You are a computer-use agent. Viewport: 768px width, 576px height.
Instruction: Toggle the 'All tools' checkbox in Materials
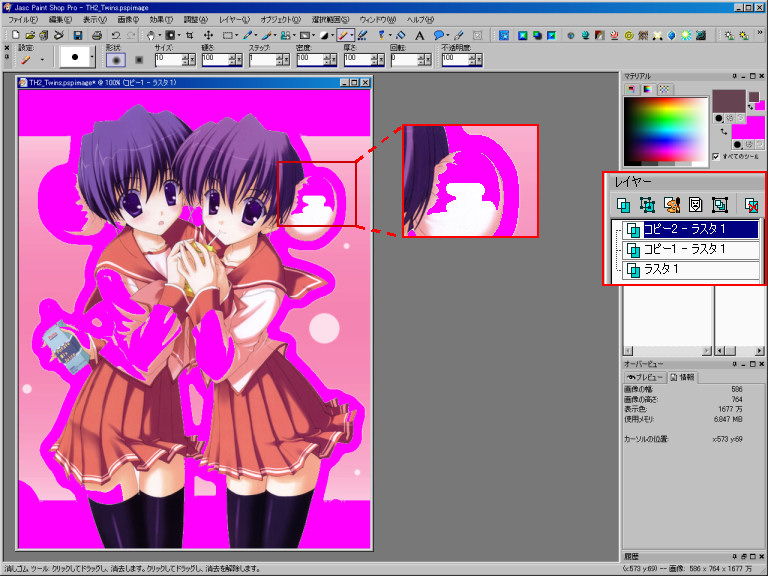716,156
